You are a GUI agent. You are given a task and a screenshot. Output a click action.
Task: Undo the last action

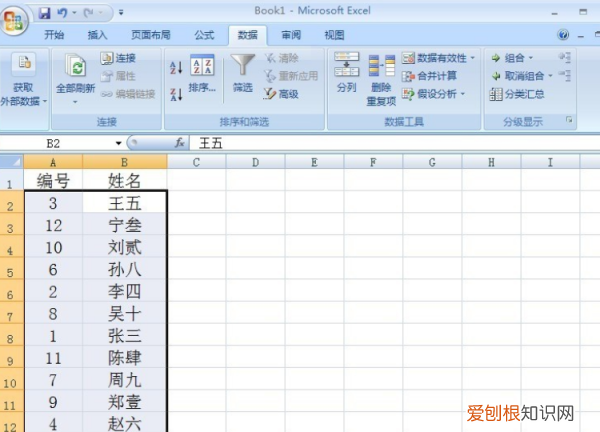click(x=62, y=13)
